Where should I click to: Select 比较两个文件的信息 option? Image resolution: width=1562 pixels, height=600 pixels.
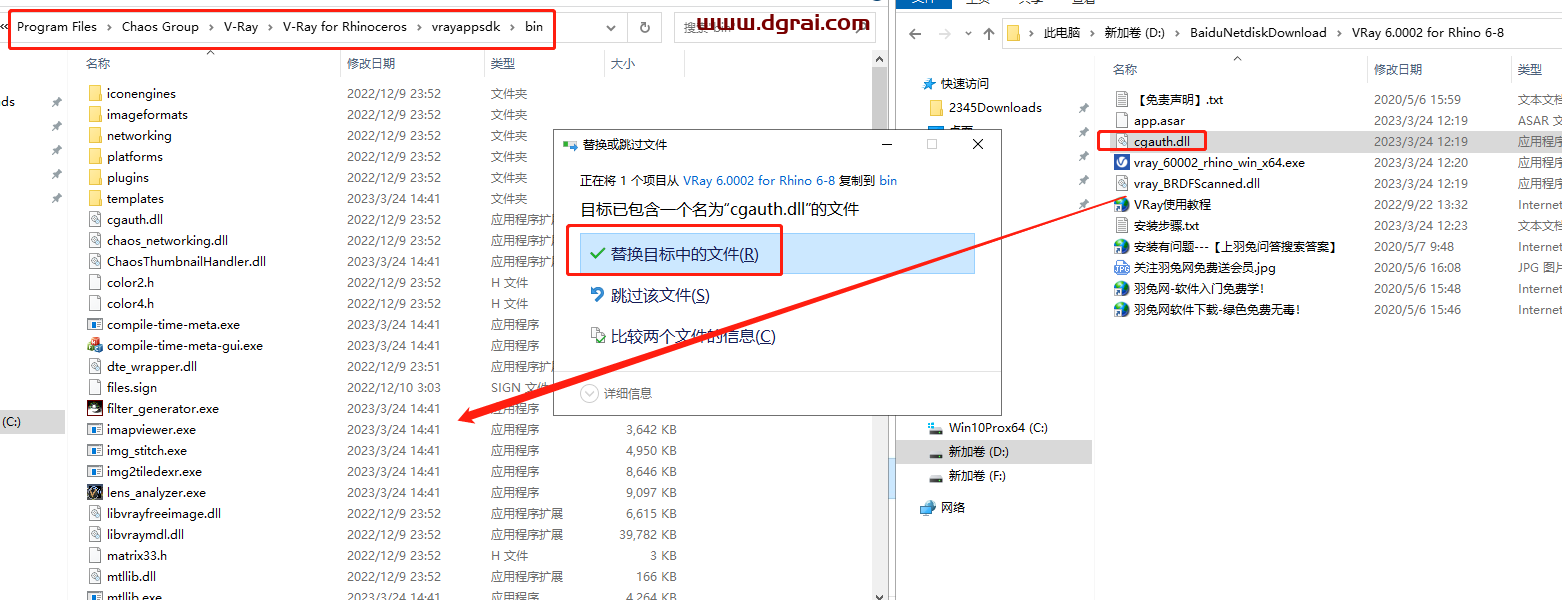pos(692,337)
